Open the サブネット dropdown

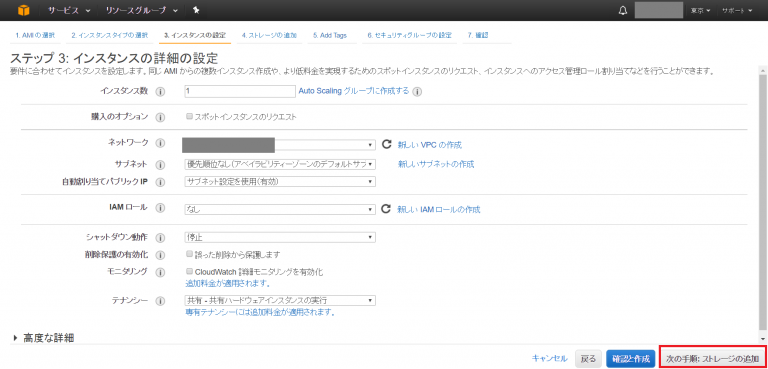(x=280, y=164)
